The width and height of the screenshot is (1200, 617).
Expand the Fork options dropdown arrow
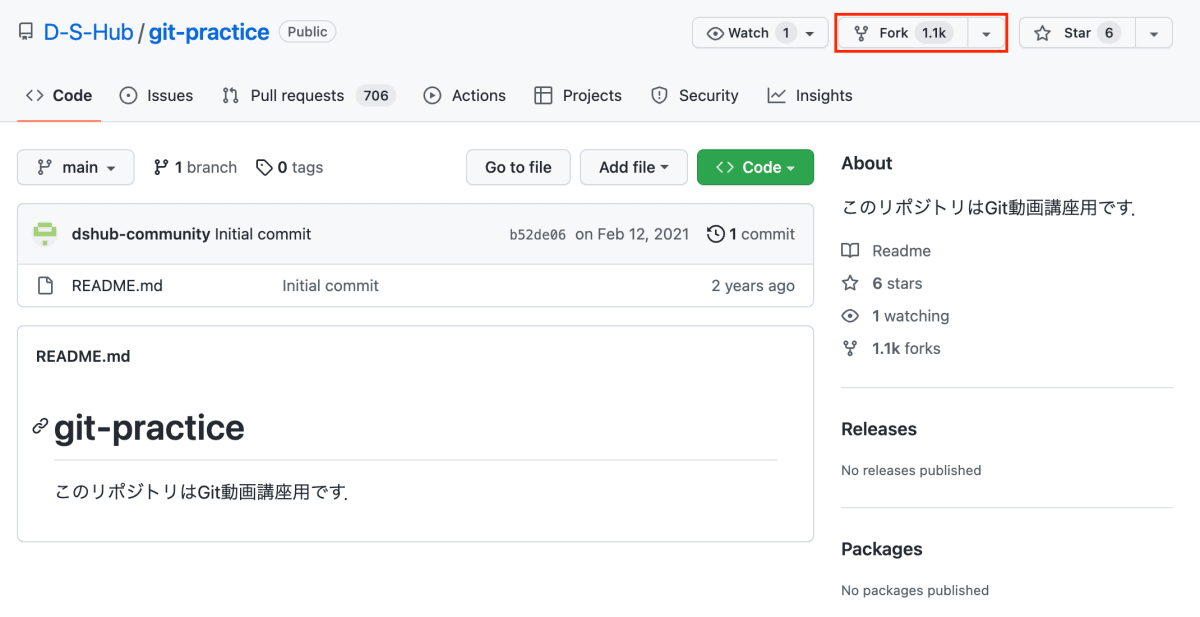click(986, 33)
